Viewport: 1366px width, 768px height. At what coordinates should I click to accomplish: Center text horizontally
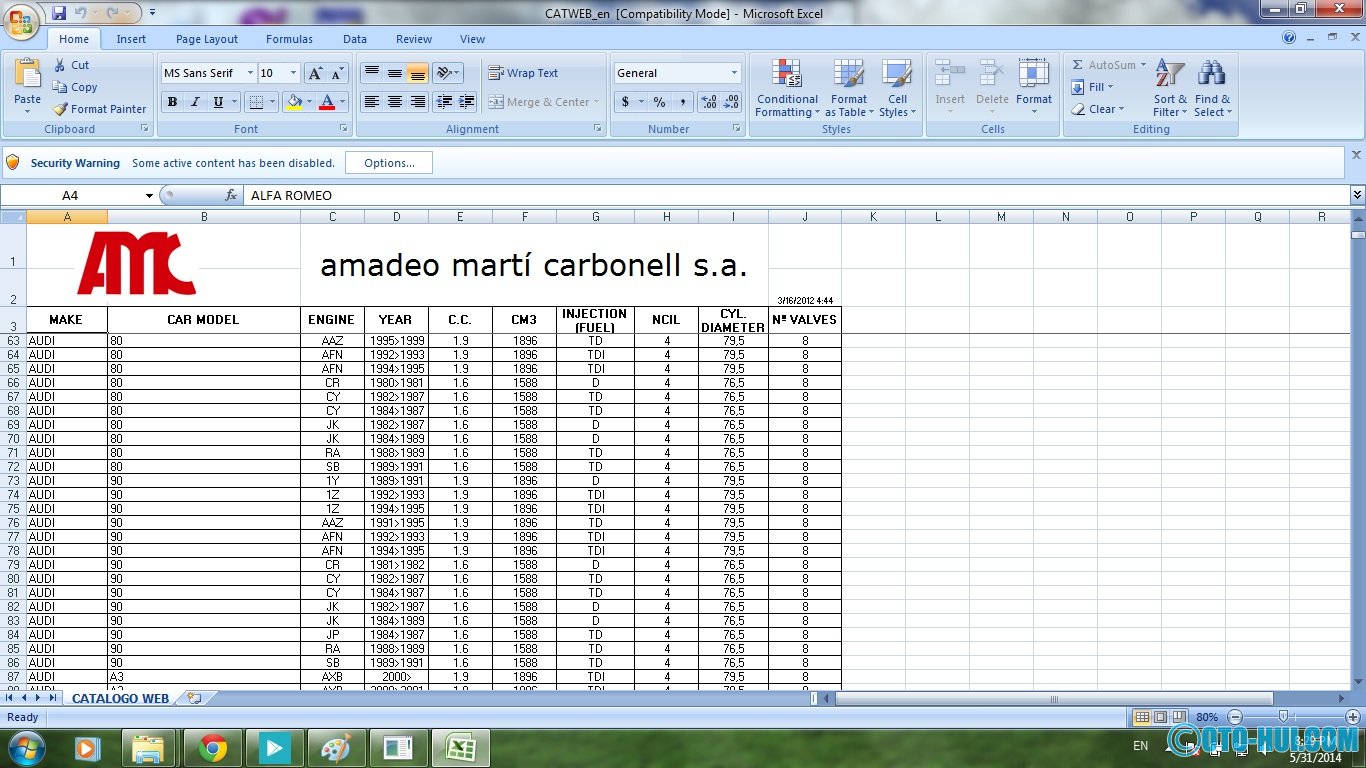[x=395, y=102]
